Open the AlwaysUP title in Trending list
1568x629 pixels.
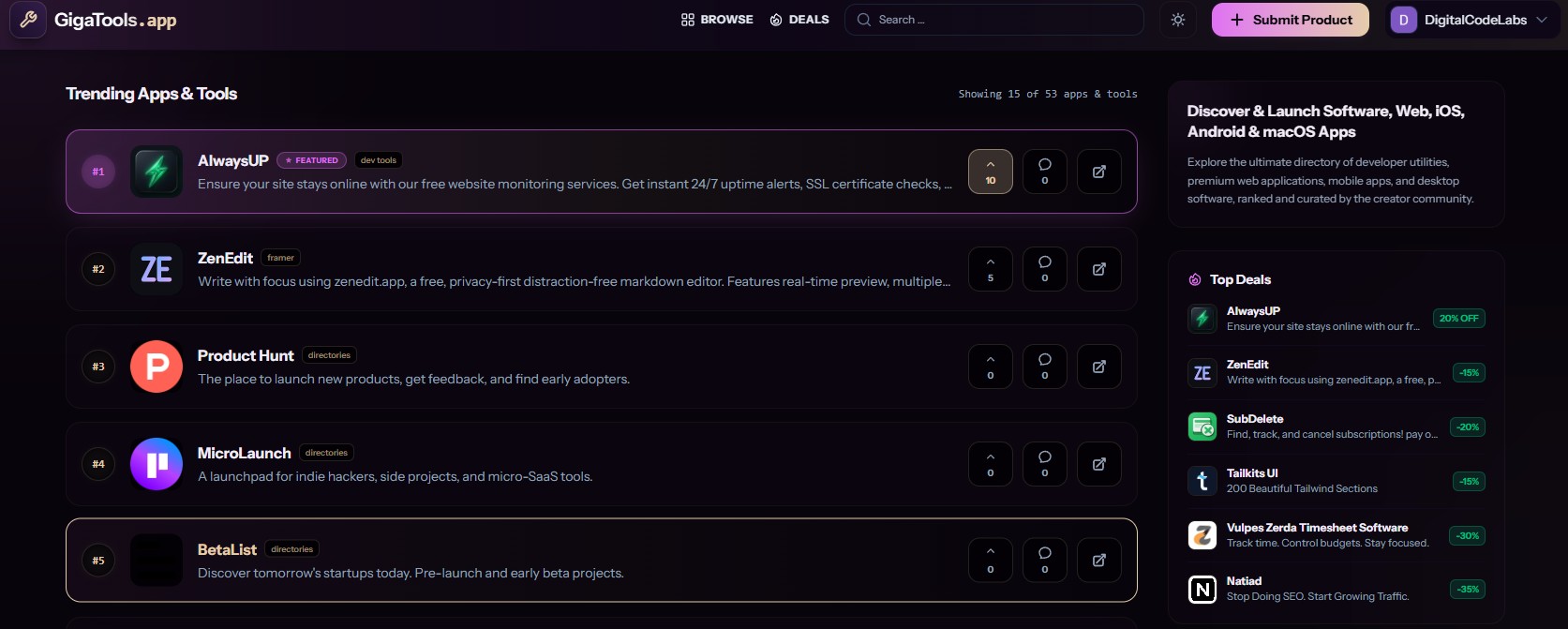tap(233, 160)
